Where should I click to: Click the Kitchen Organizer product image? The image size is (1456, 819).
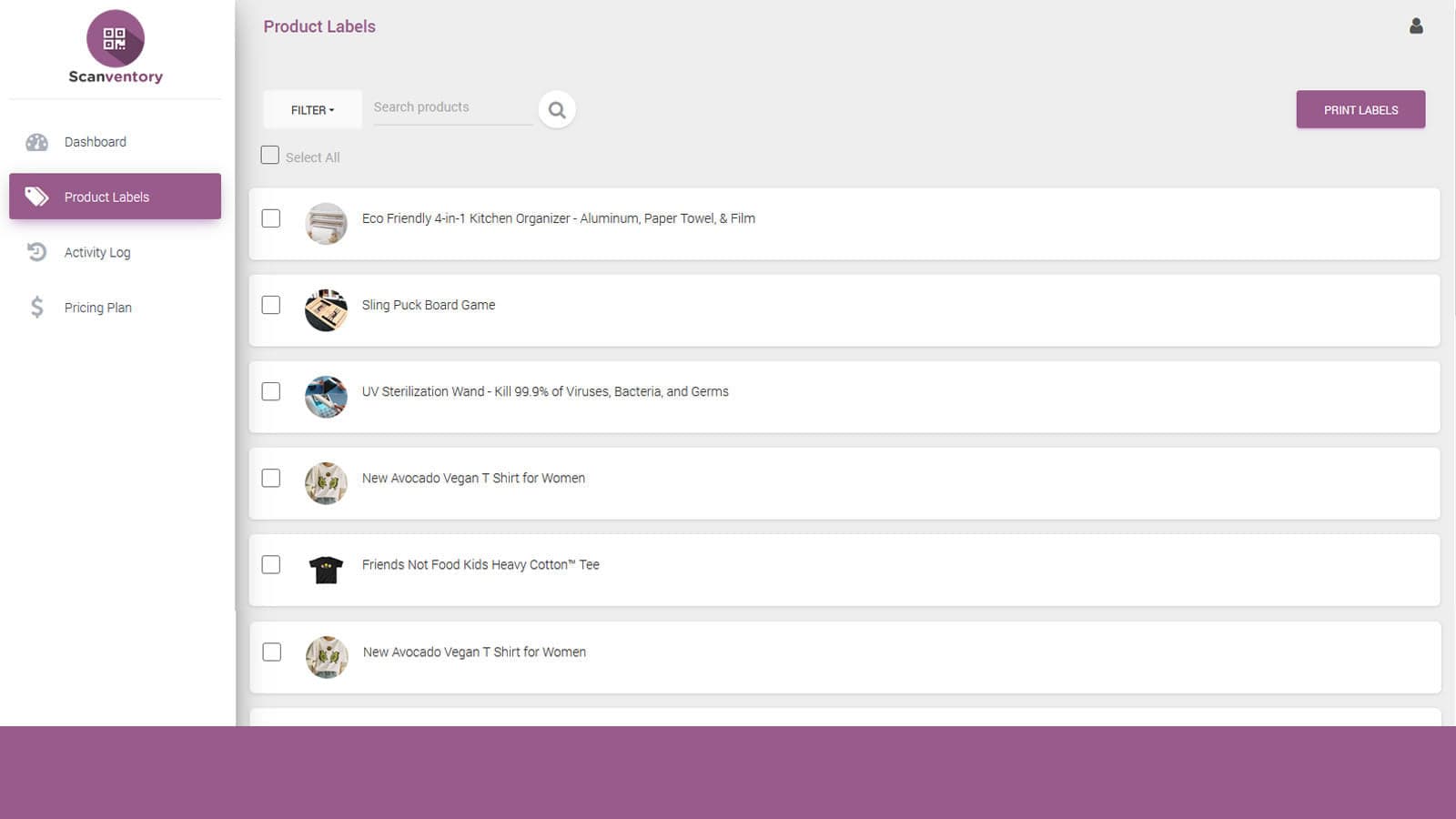coord(326,223)
